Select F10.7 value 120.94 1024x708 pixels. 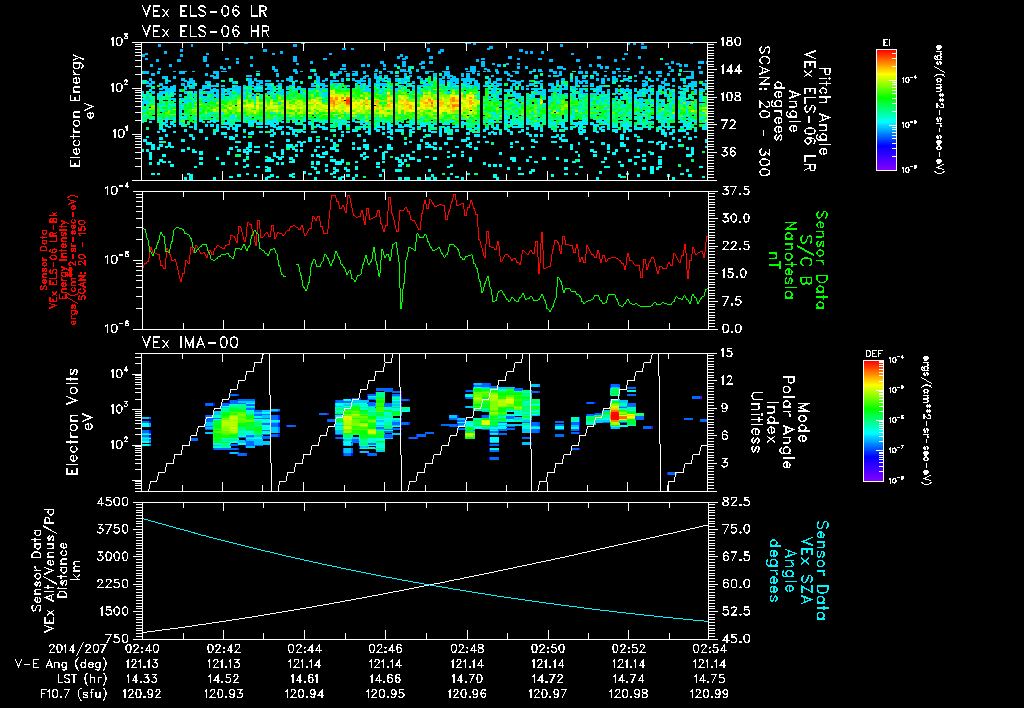[304, 694]
